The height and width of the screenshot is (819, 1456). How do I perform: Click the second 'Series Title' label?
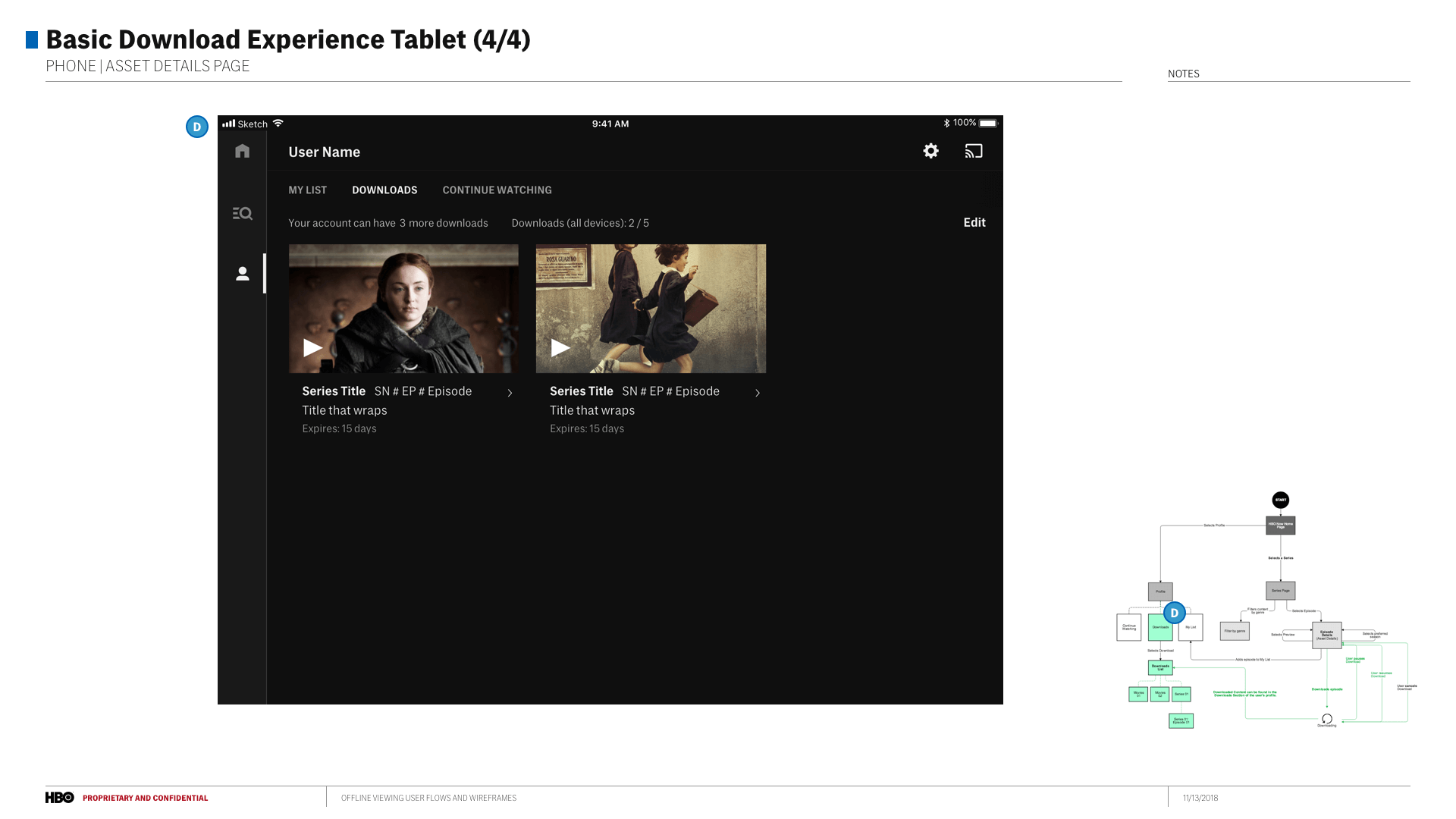pyautogui.click(x=582, y=391)
